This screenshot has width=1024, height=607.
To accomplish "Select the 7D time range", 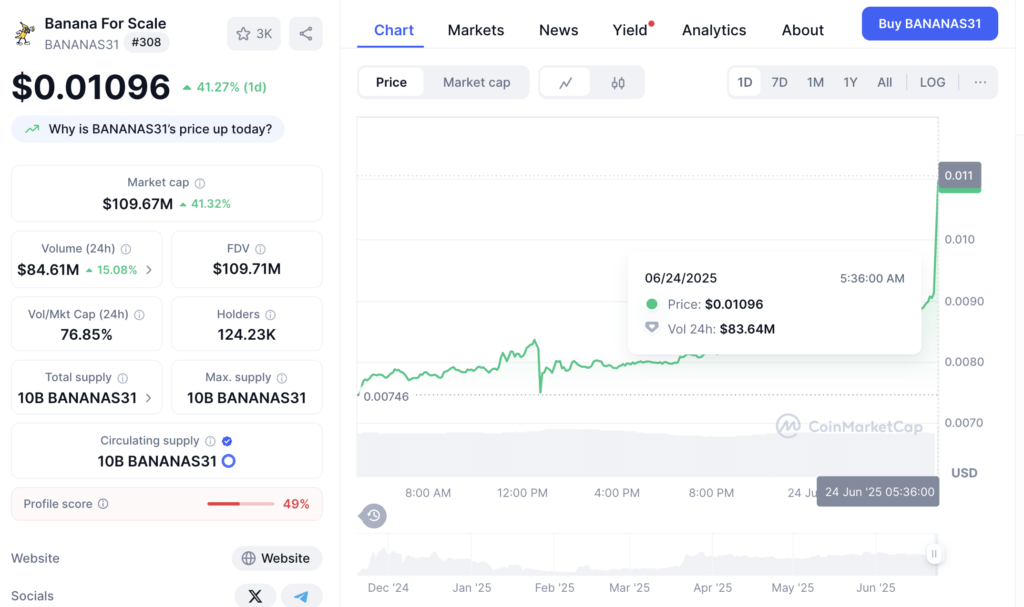I will 779,82.
